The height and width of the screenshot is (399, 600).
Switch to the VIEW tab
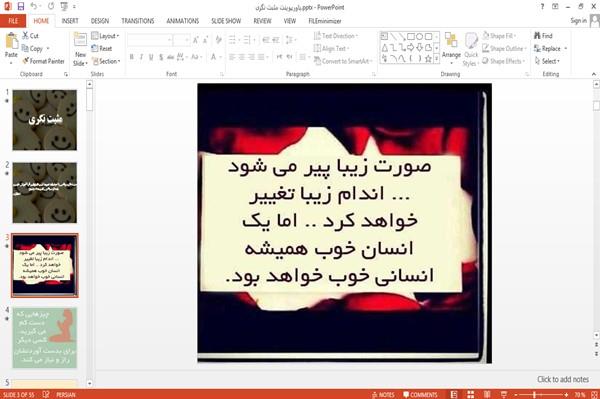(x=290, y=21)
